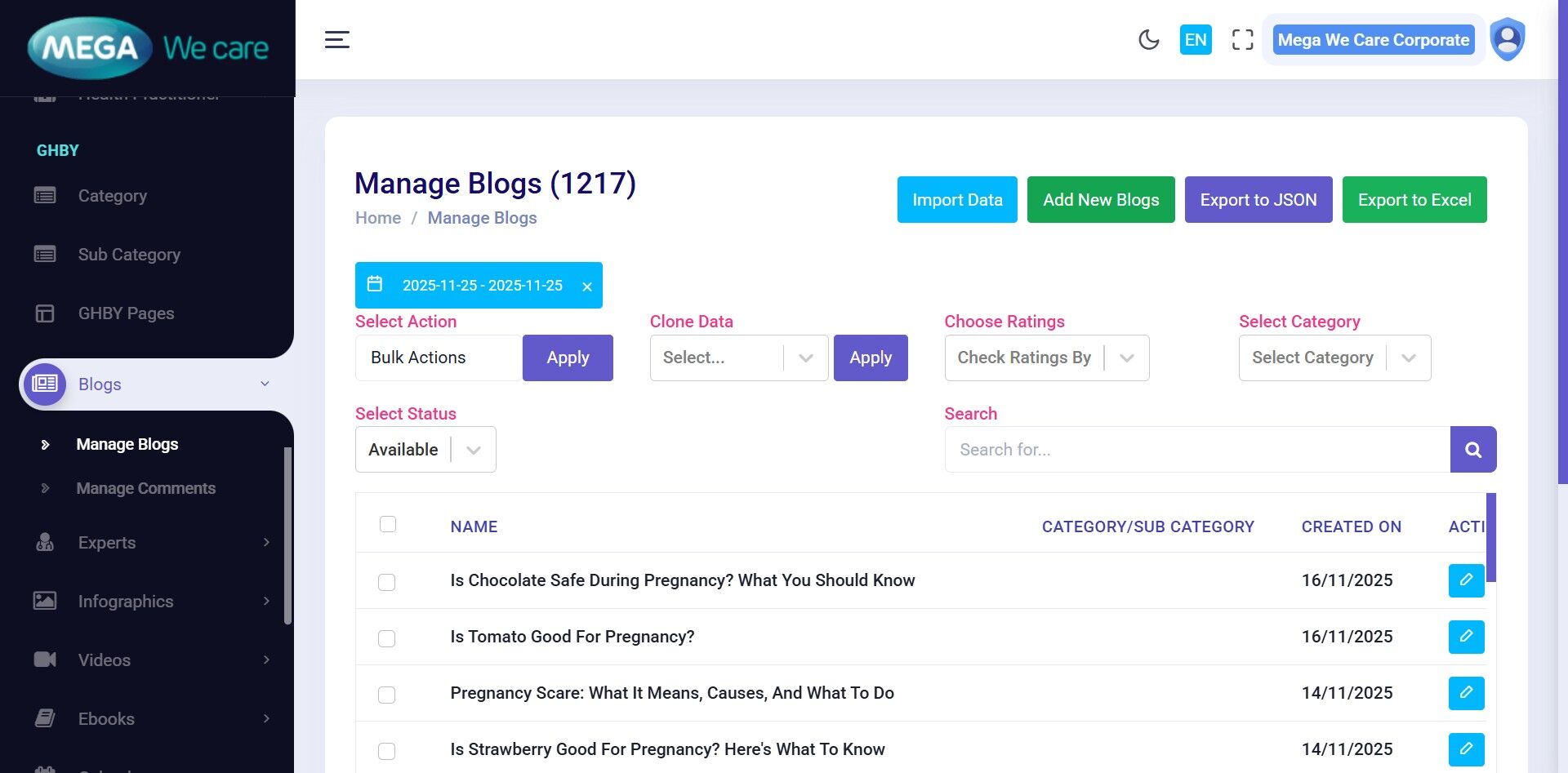
Task: Toggle dark mode with moon icon
Action: [x=1148, y=40]
